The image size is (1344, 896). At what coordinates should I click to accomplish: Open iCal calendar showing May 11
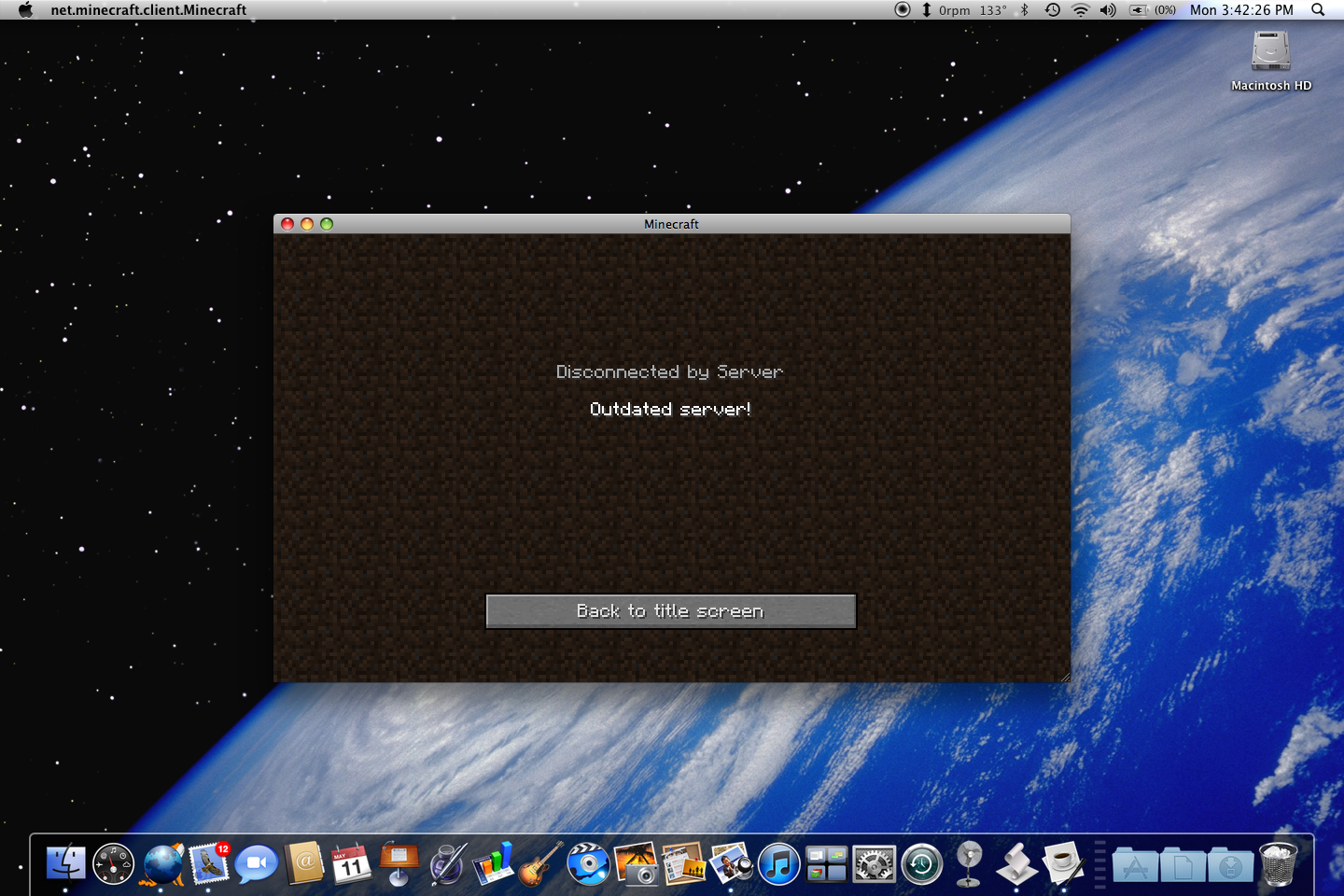tap(352, 863)
